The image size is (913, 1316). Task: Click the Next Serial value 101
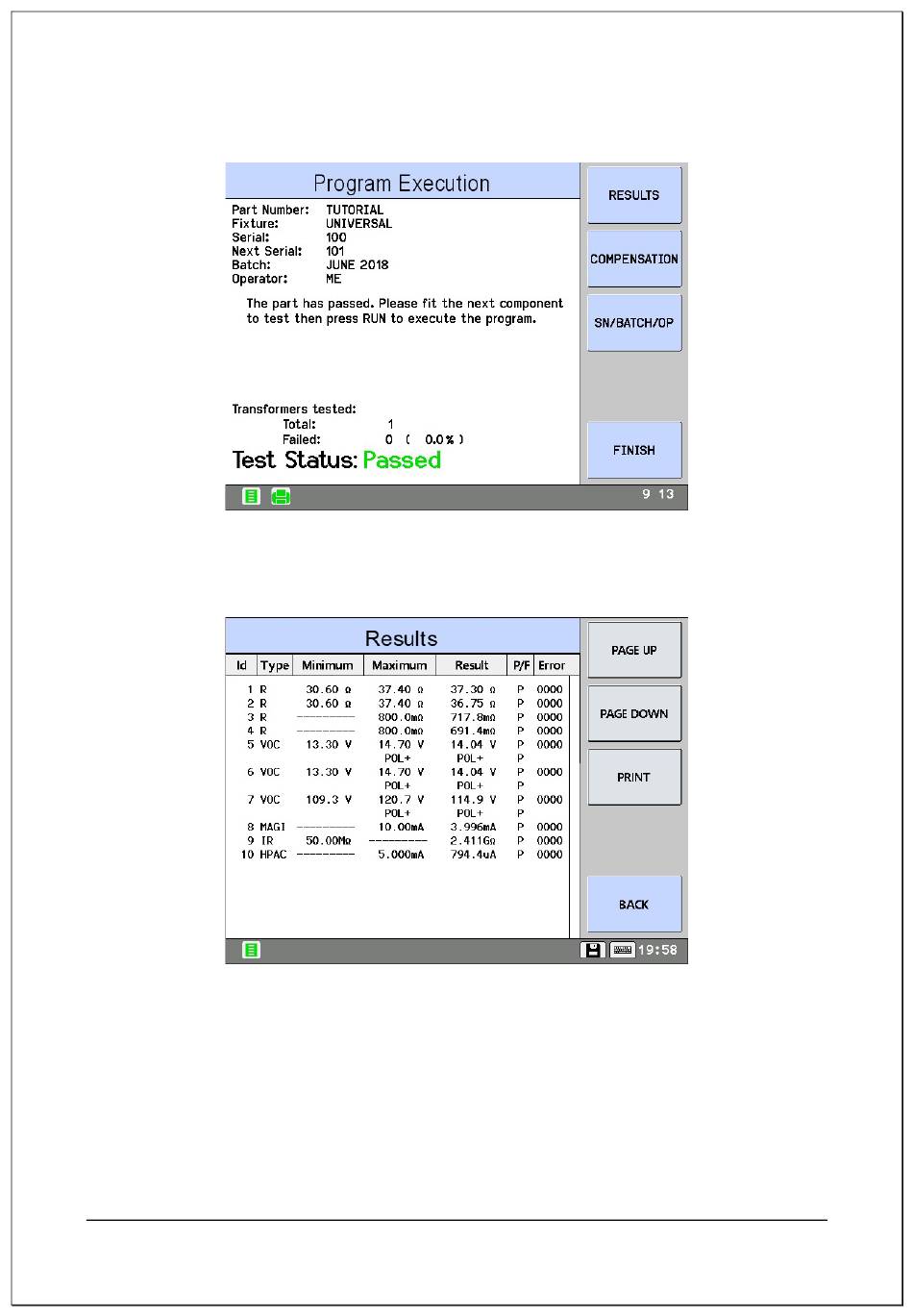pyautogui.click(x=335, y=251)
